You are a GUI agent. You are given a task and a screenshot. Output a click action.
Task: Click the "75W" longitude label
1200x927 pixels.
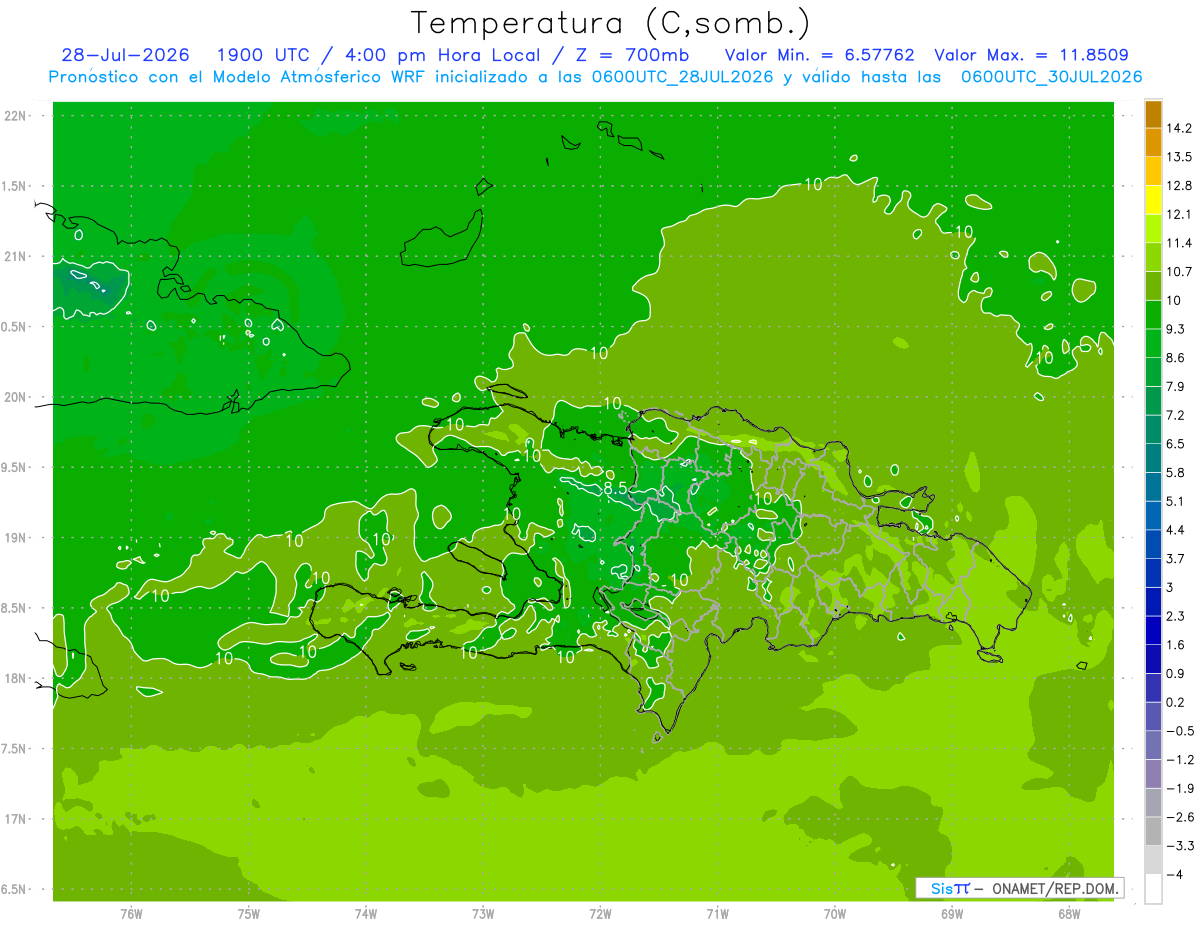tap(249, 914)
